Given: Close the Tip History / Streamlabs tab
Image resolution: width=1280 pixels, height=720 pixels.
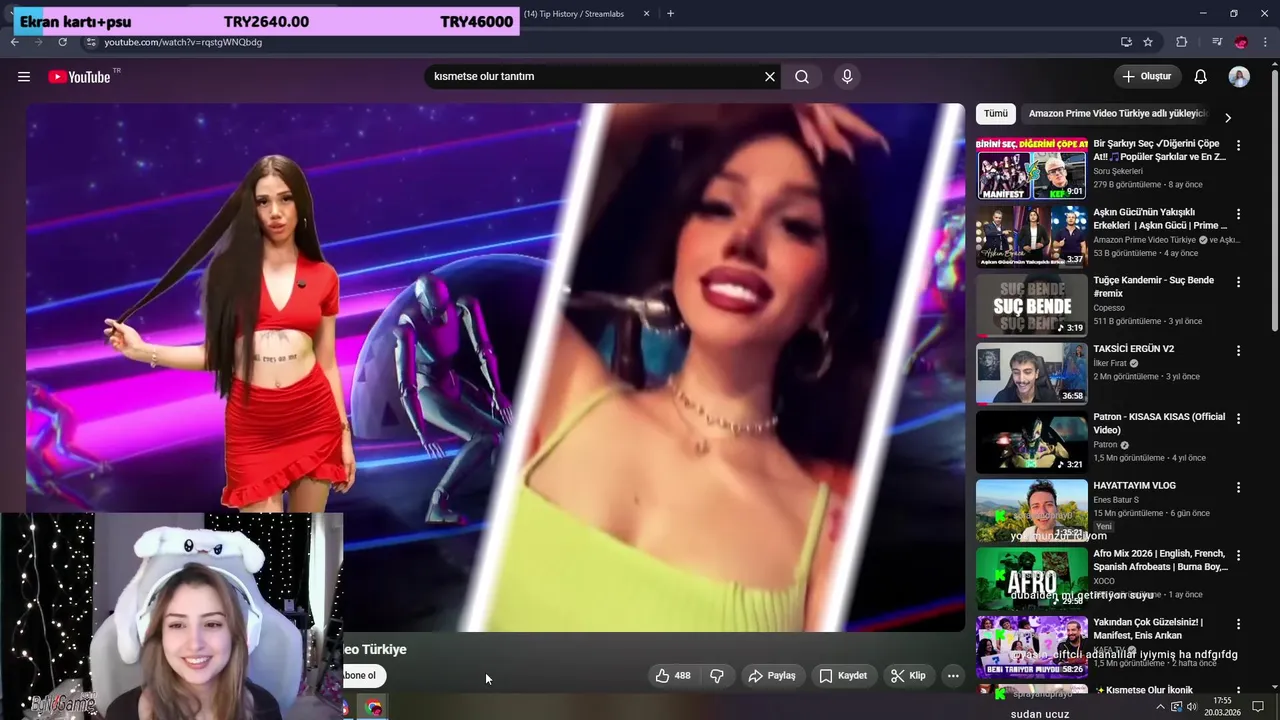Looking at the screenshot, I should [646, 14].
